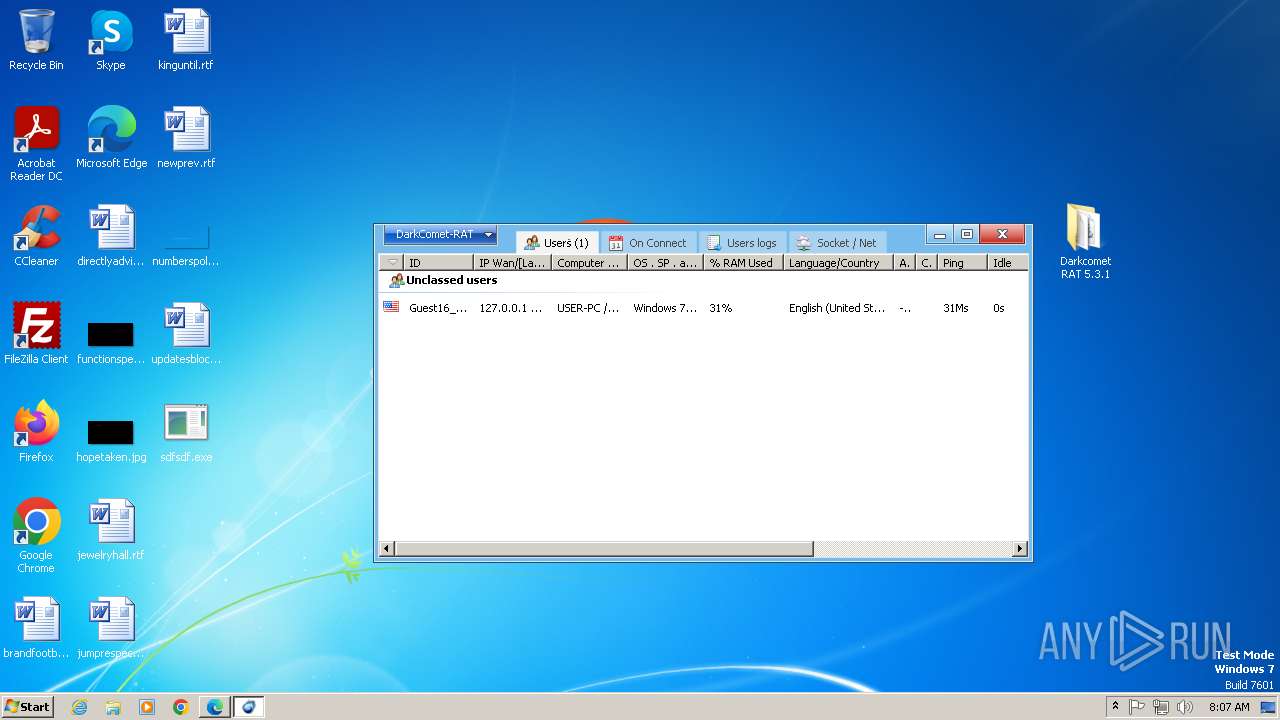Sort by the ID column header
This screenshot has height=720, width=1280.
click(x=438, y=263)
